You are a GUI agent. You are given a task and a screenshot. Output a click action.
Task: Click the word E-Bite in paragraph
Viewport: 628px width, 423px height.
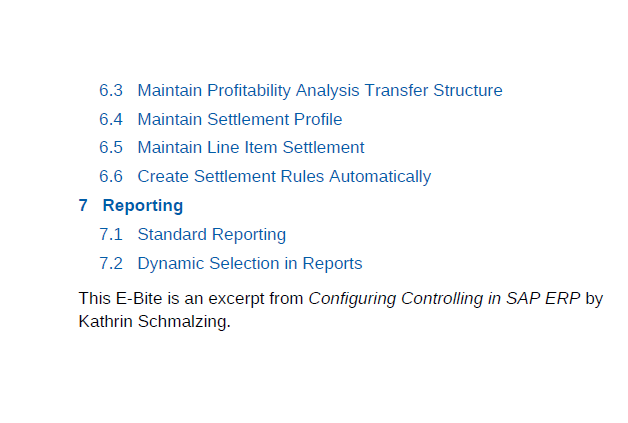[139, 298]
